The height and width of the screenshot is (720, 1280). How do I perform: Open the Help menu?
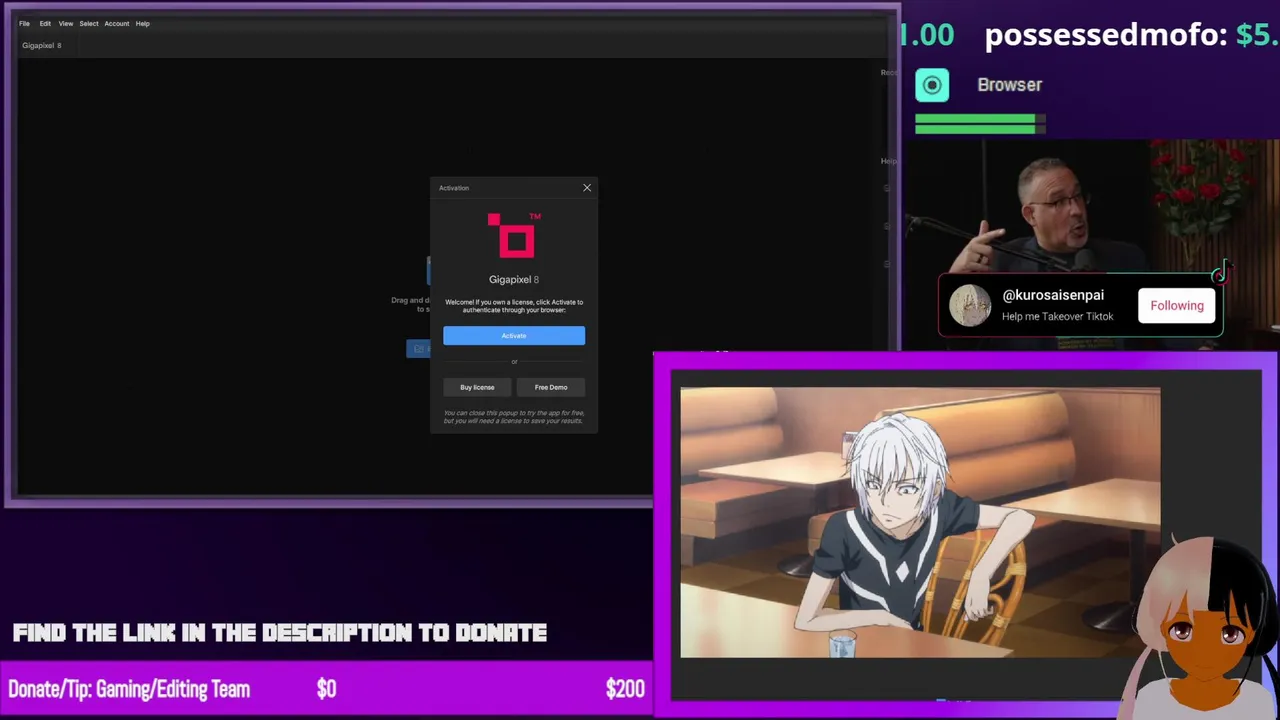[143, 23]
